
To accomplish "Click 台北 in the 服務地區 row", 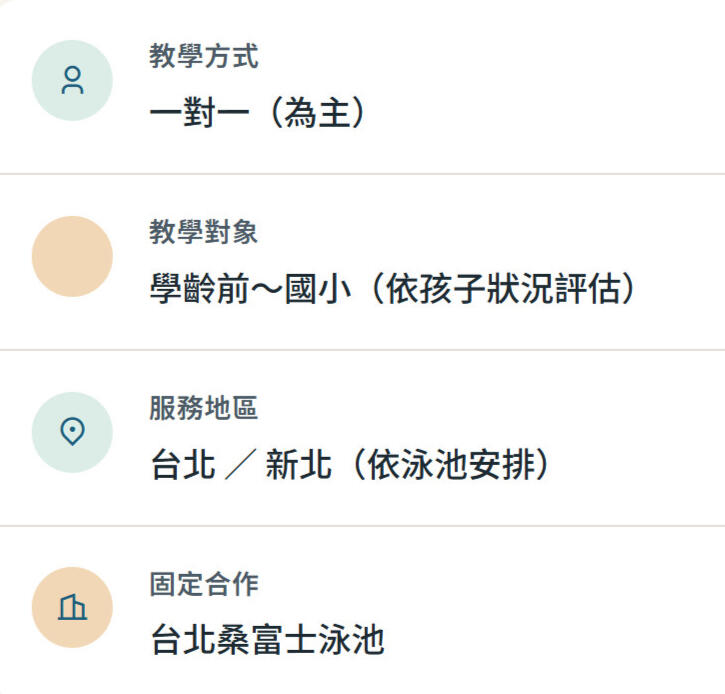I will click(x=183, y=465).
